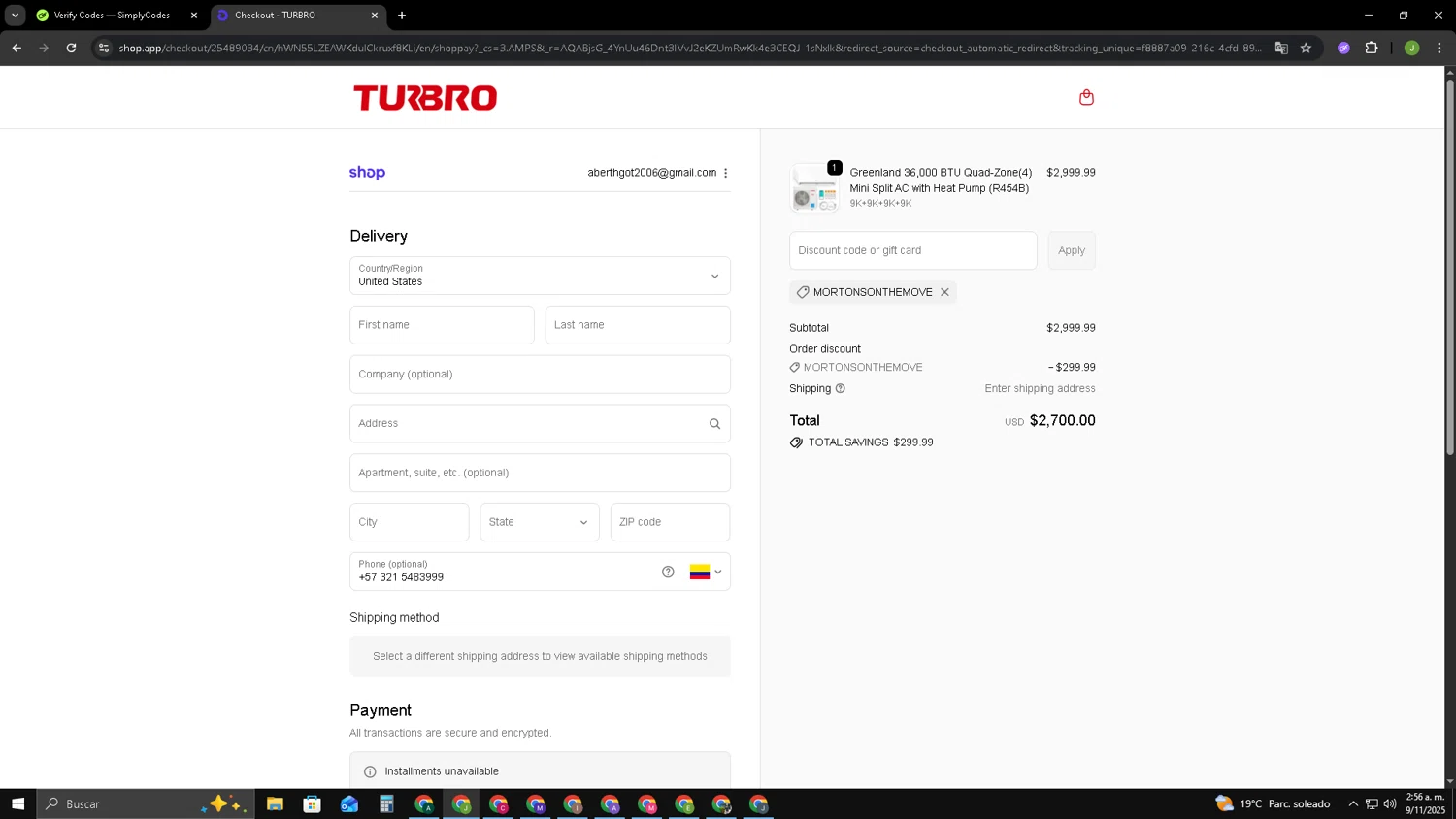Click the Last name field

(638, 325)
